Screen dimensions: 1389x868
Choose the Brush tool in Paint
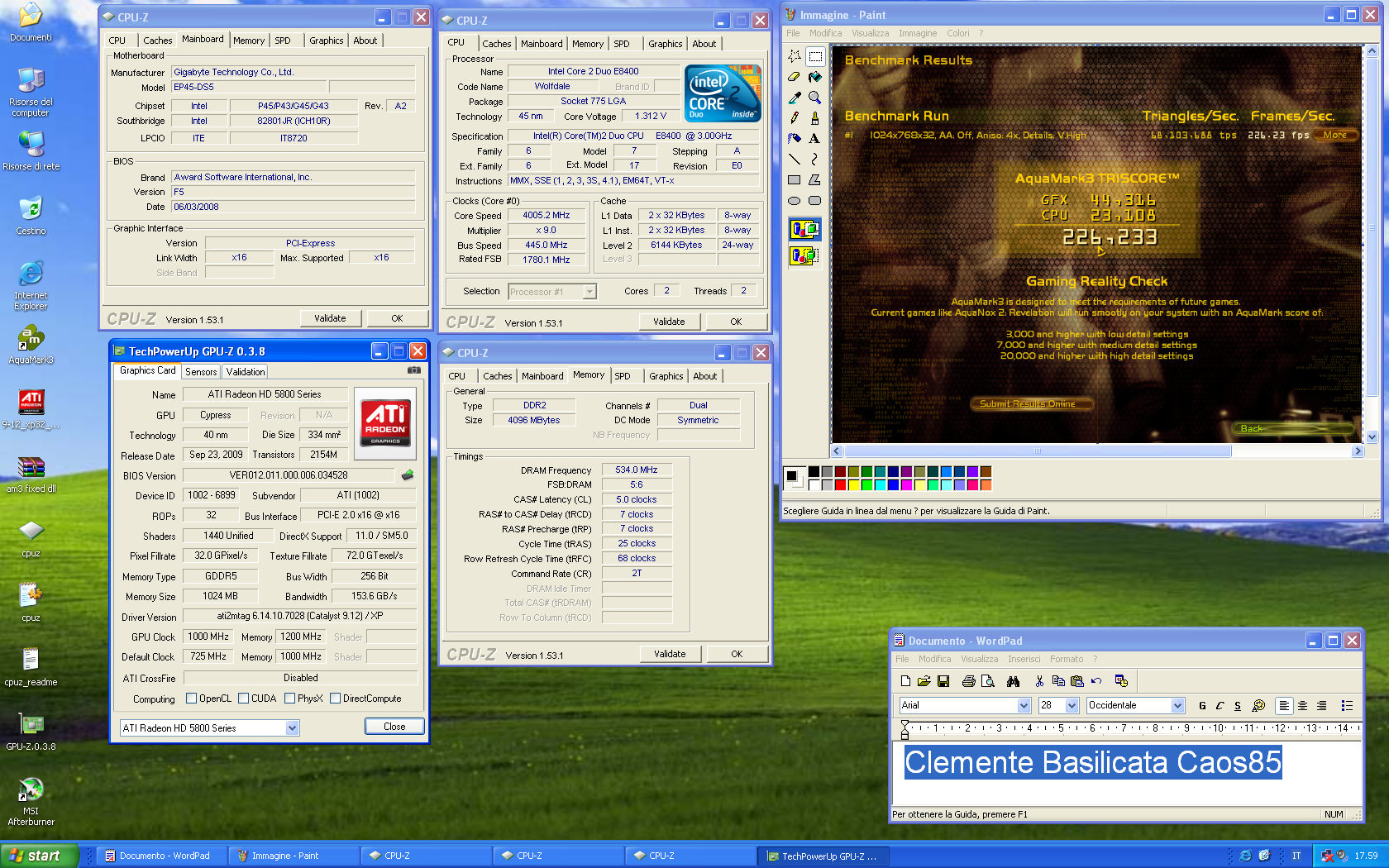click(815, 118)
